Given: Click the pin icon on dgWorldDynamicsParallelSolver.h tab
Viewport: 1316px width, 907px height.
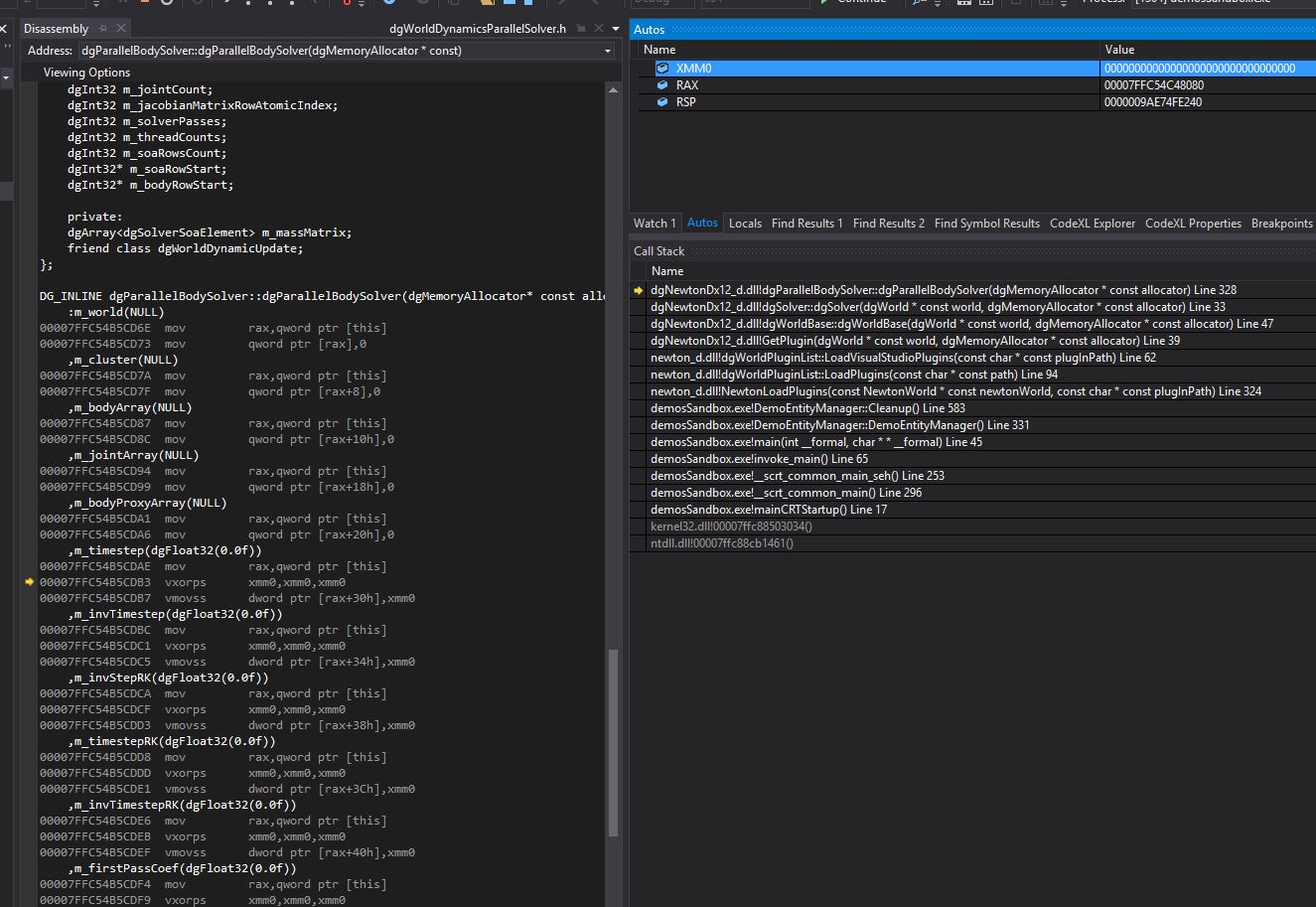Looking at the screenshot, I should (581, 29).
